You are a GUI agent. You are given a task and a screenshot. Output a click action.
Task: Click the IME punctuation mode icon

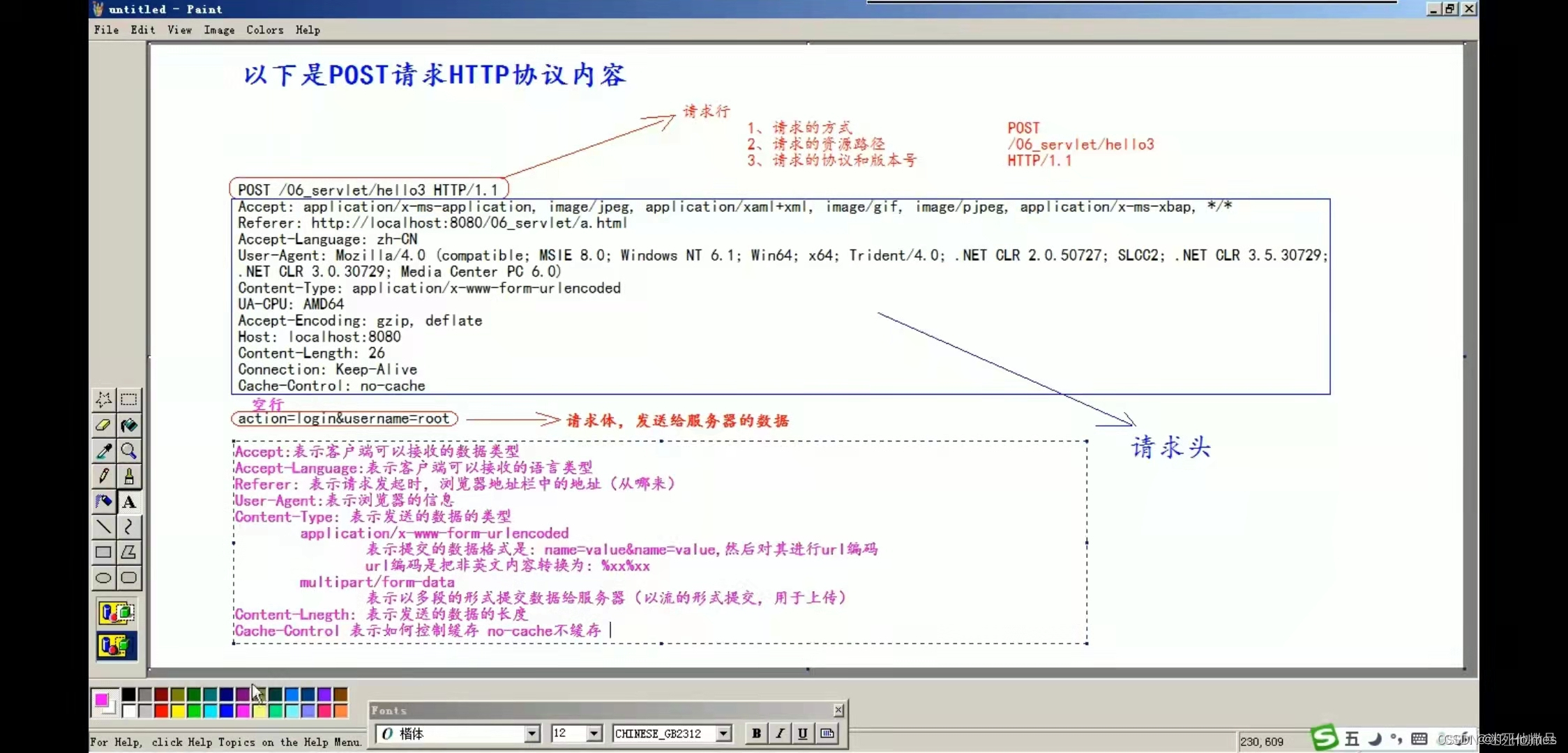click(x=1396, y=739)
